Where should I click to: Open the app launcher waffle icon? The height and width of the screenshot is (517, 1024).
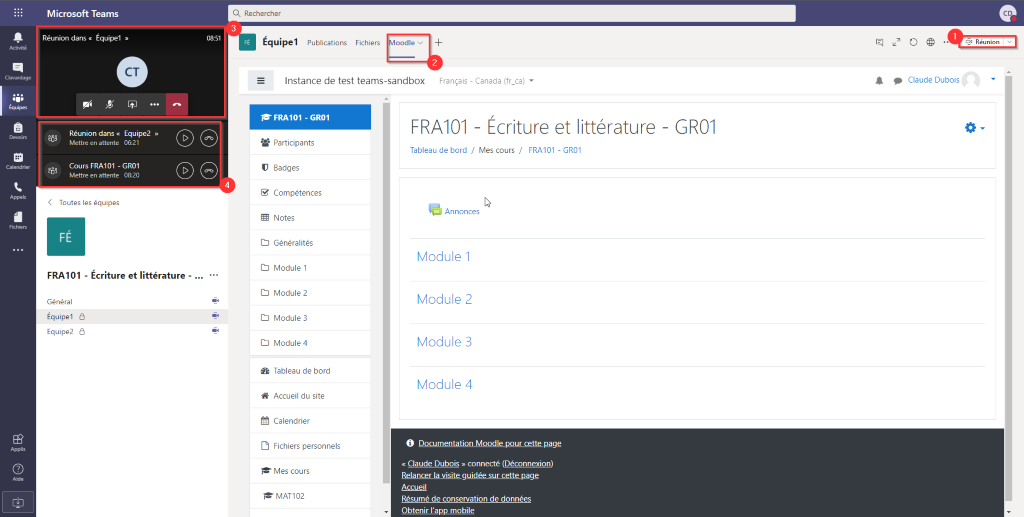pos(18,12)
